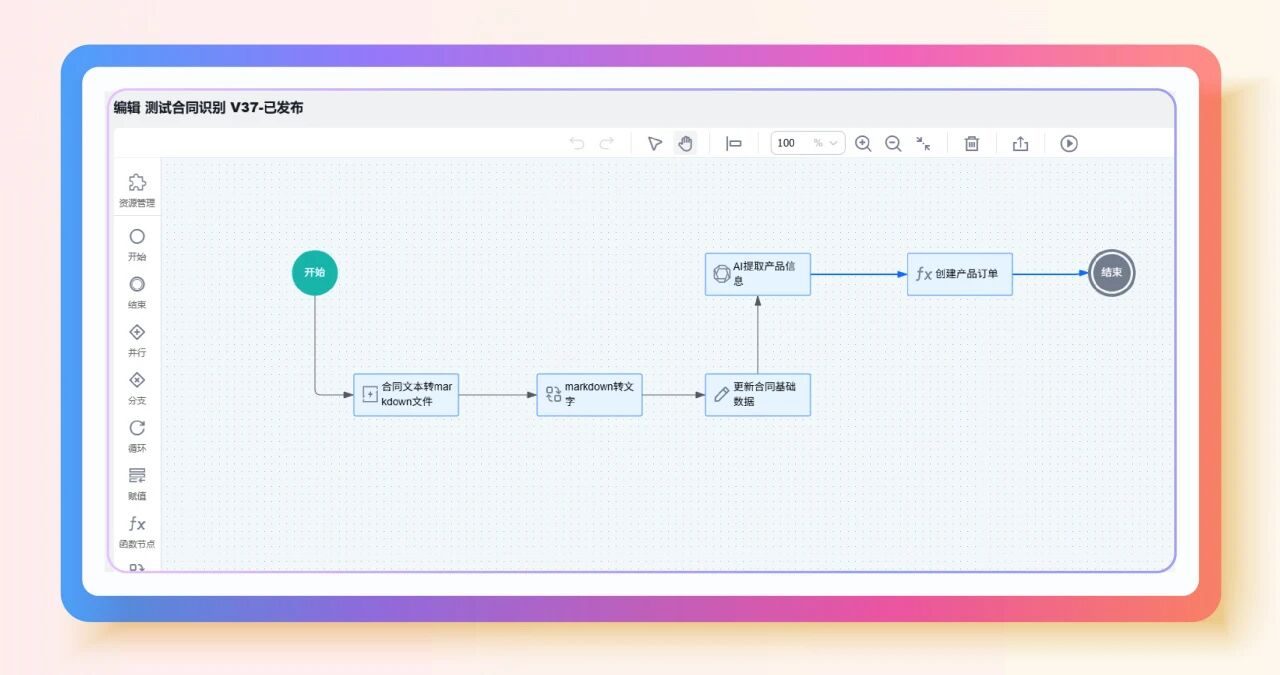This screenshot has height=675, width=1280.
Task: Select the 并行 parallel node icon
Action: pos(137,333)
